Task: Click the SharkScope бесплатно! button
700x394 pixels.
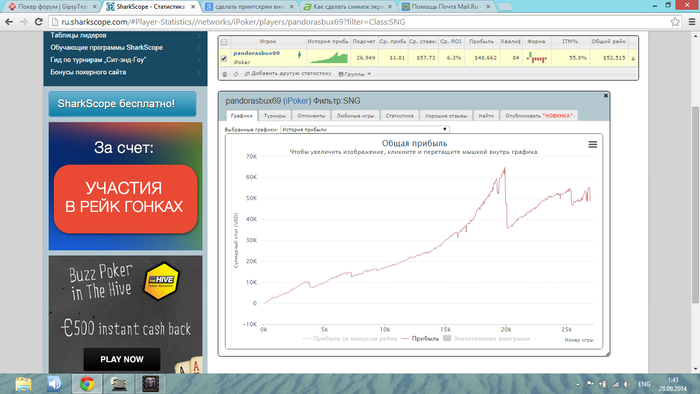Action: pyautogui.click(x=122, y=104)
